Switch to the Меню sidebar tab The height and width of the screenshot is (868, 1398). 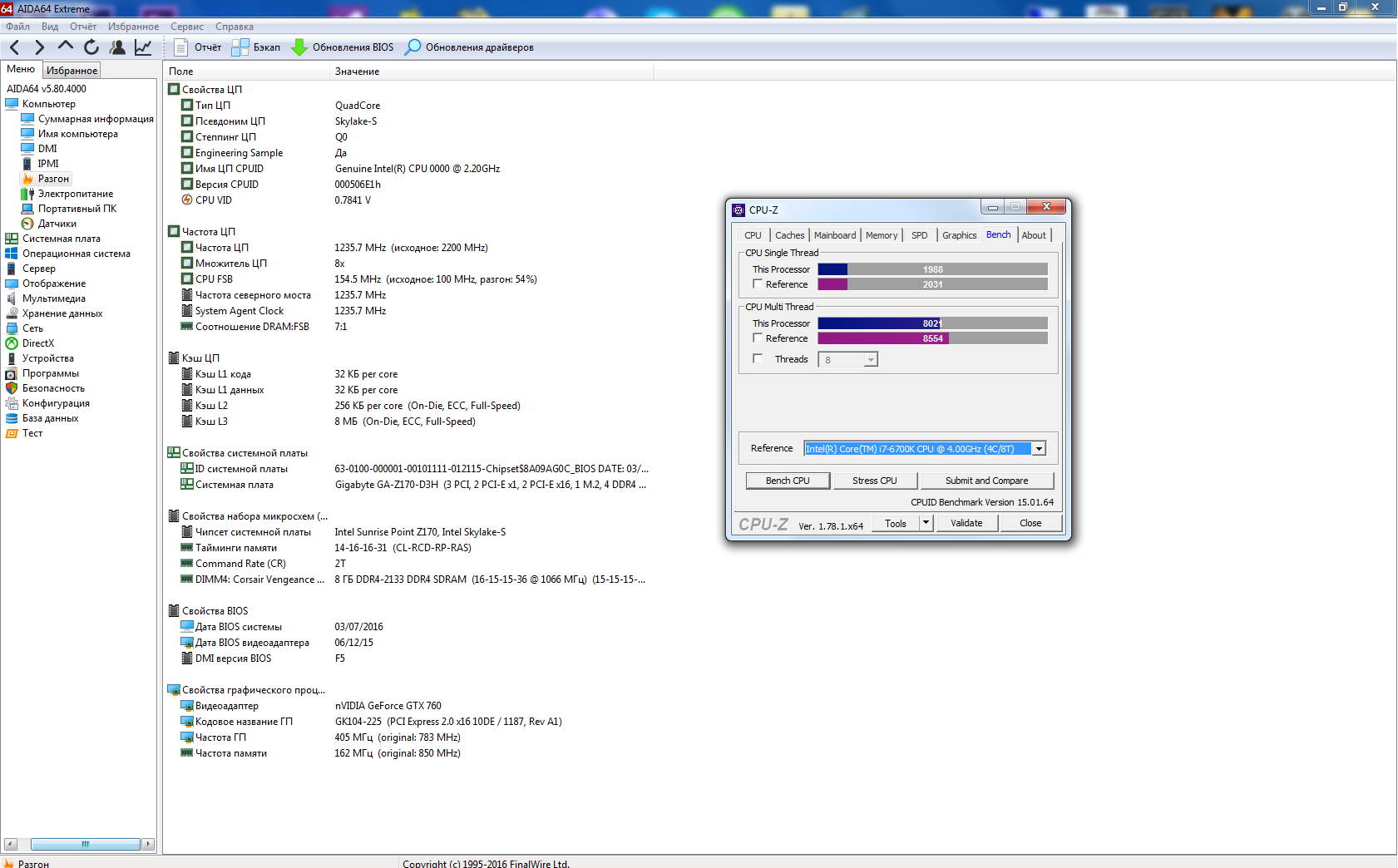(21, 69)
